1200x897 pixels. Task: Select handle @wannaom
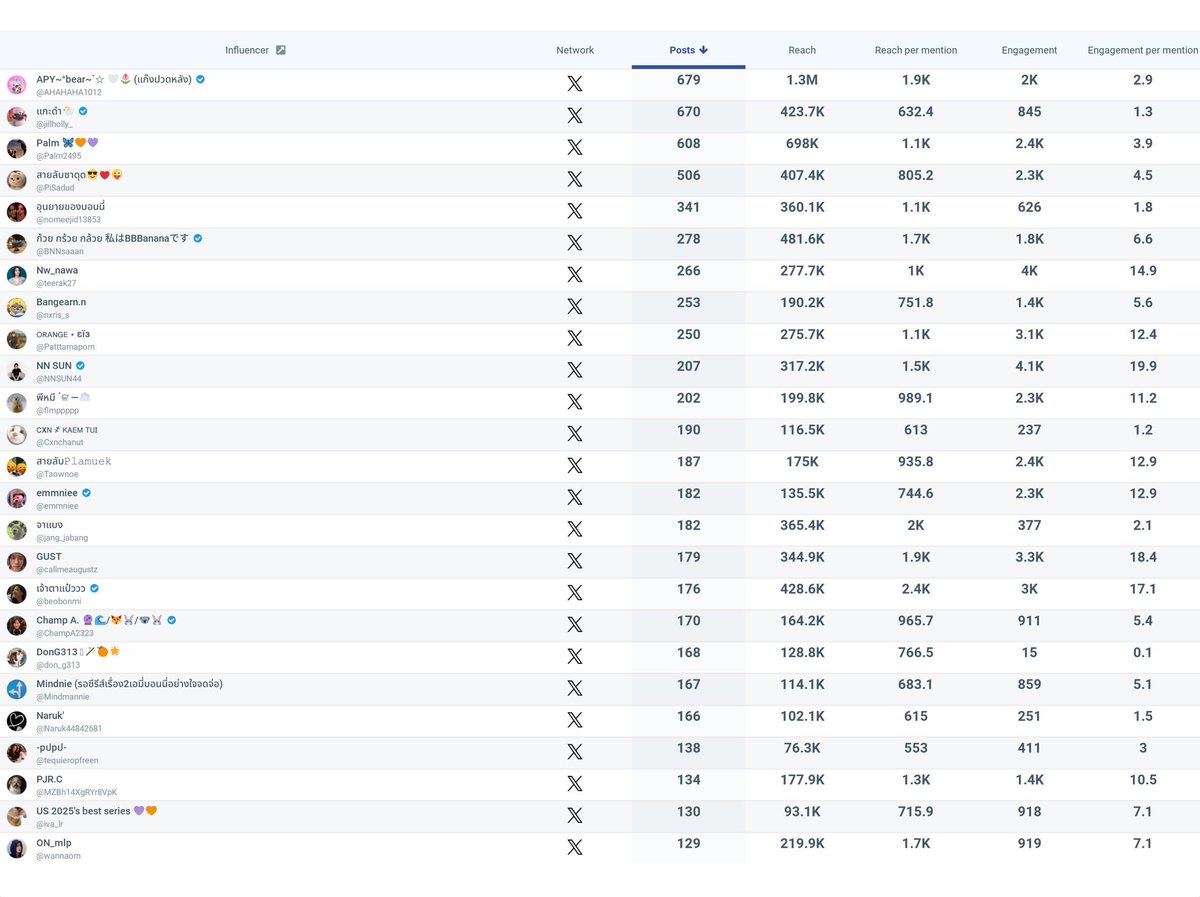58,856
